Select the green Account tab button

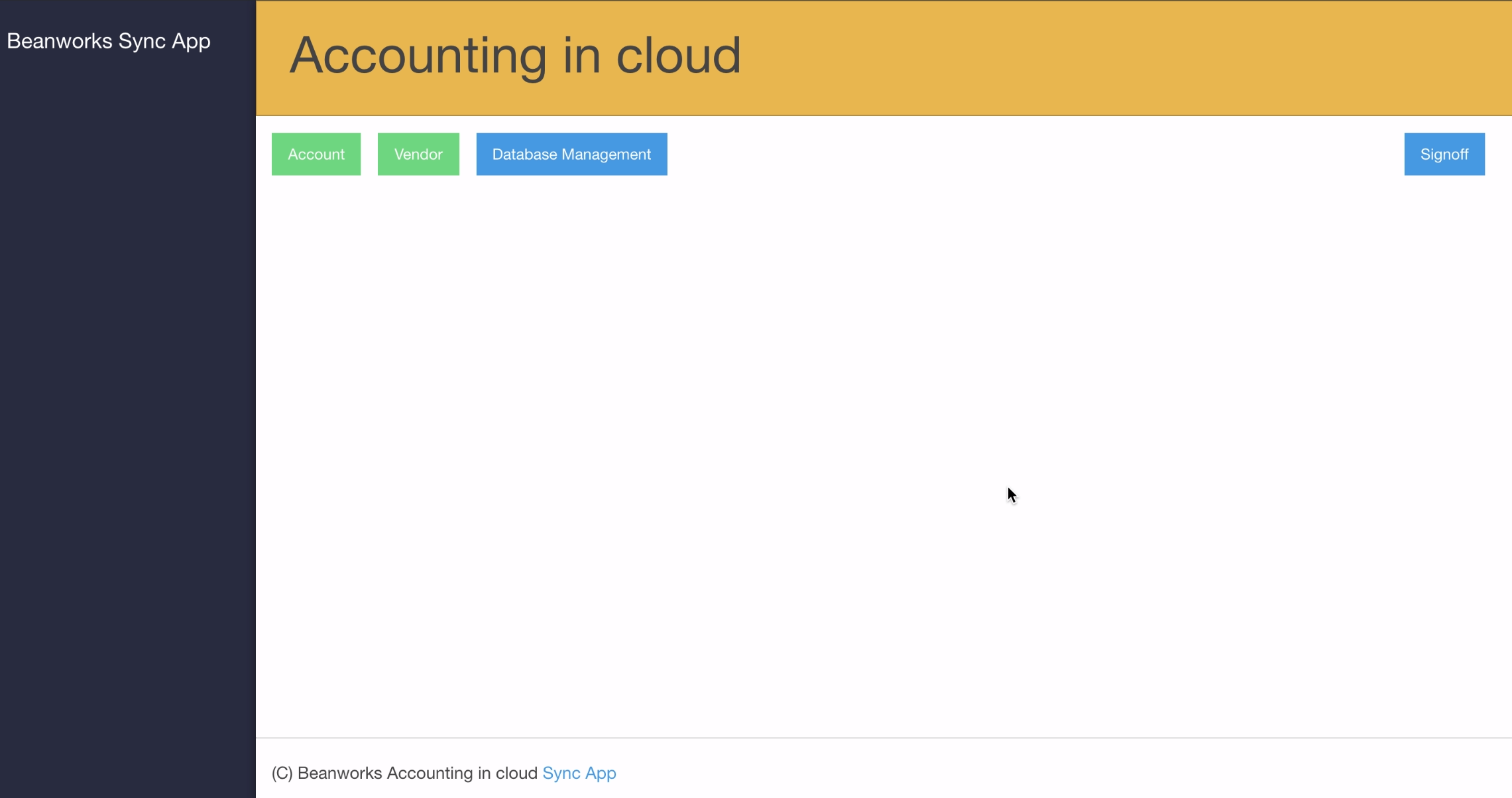(316, 154)
